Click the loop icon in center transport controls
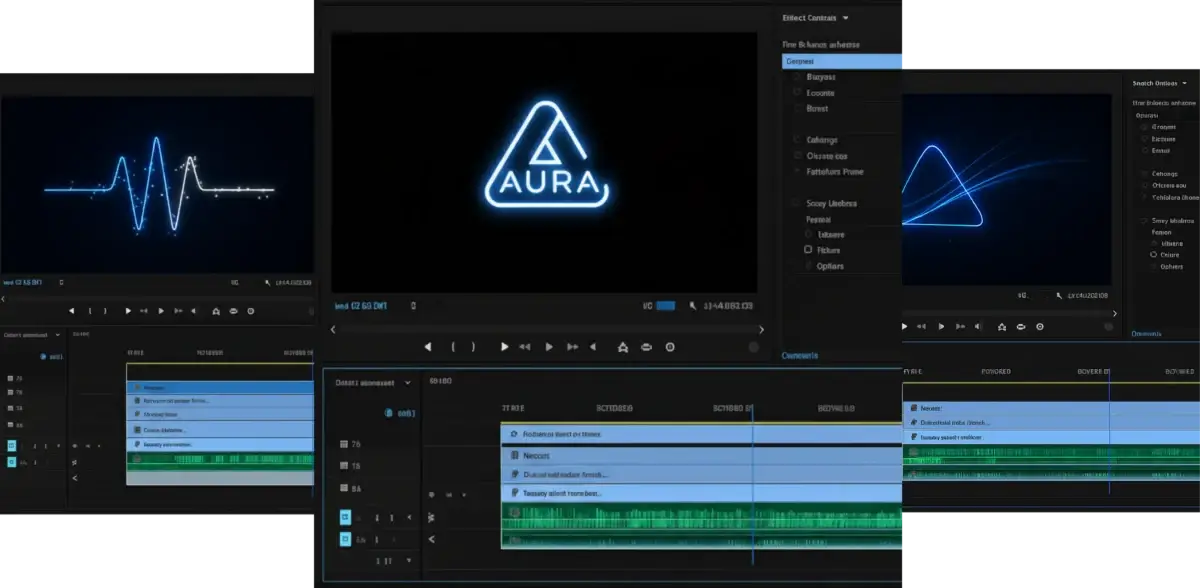 646,347
